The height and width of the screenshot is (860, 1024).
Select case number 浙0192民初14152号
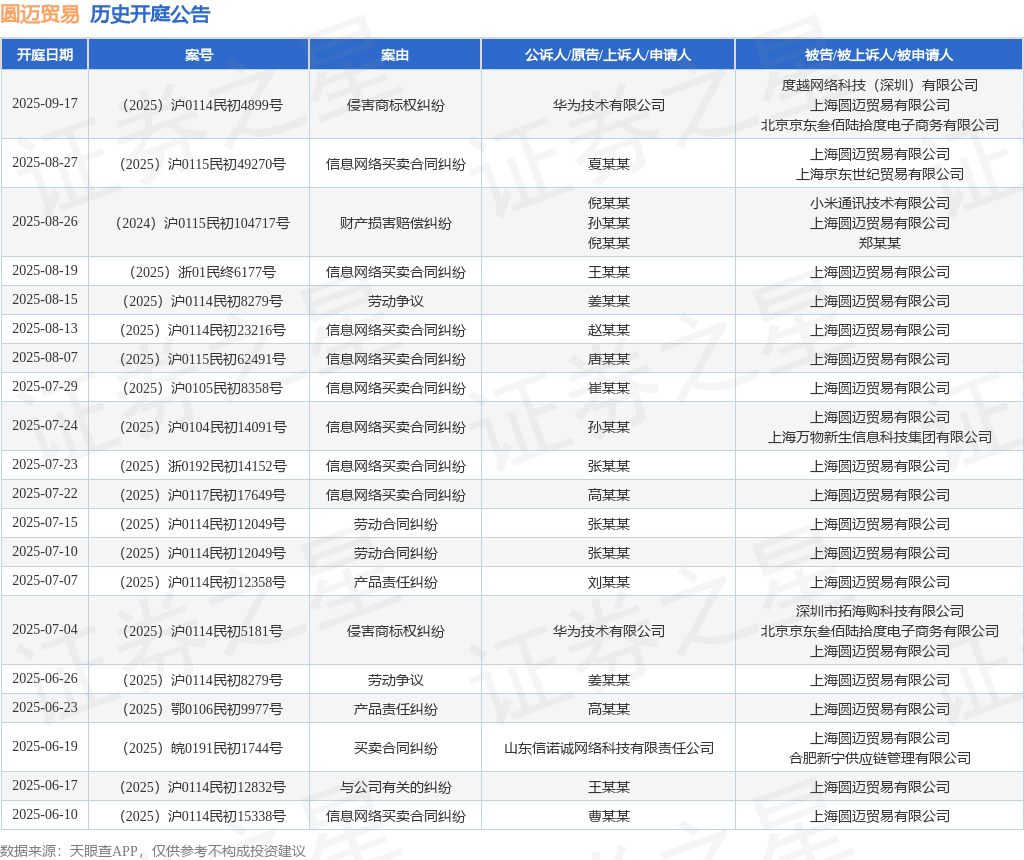pyautogui.click(x=202, y=466)
